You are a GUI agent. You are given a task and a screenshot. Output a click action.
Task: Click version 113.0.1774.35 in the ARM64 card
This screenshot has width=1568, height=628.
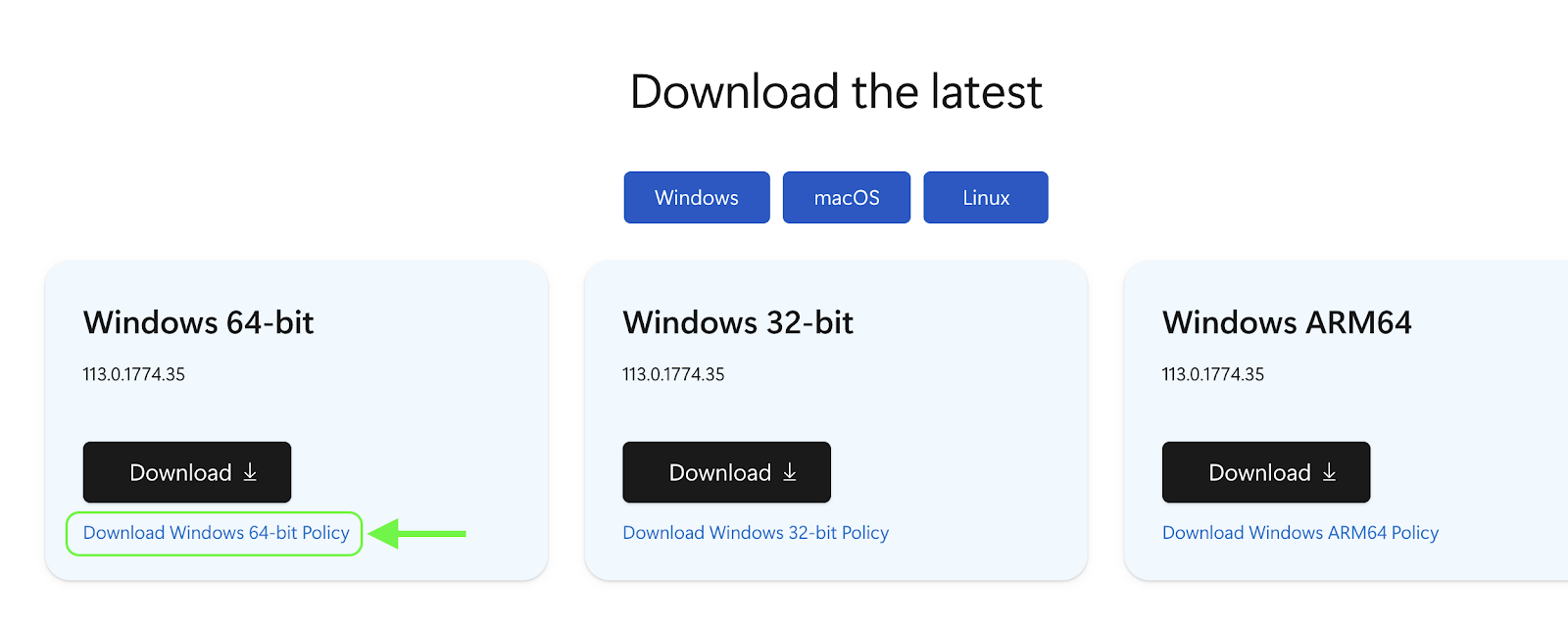tap(1213, 374)
